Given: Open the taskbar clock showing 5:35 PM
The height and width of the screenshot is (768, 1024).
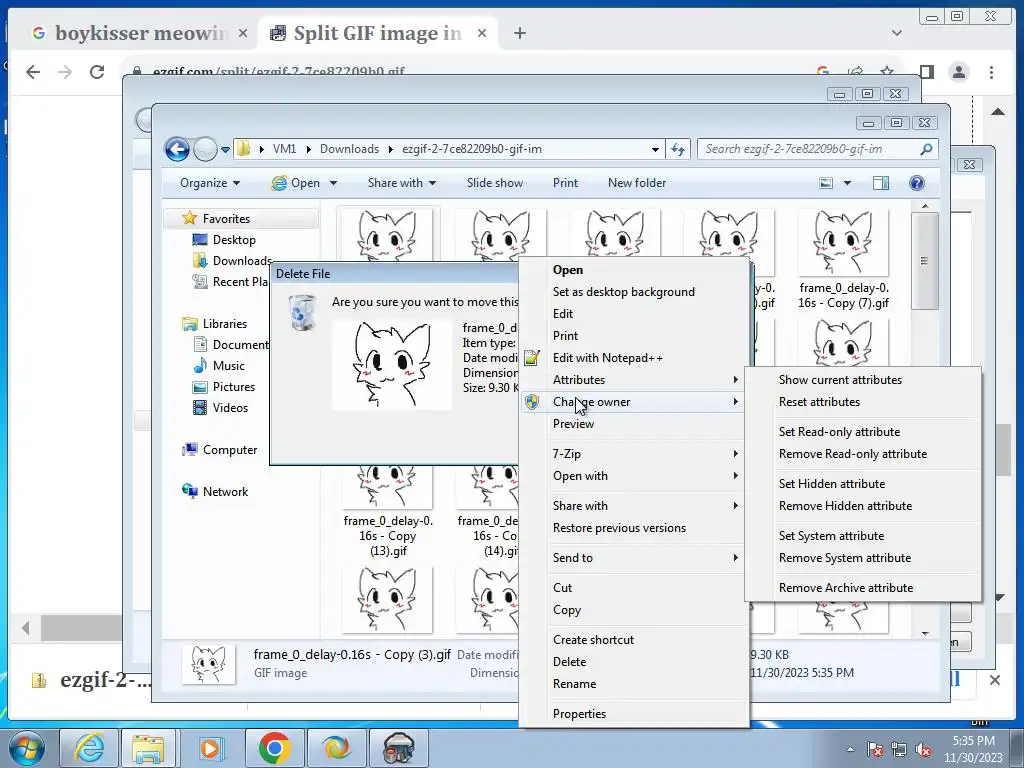Looking at the screenshot, I should click(x=973, y=749).
